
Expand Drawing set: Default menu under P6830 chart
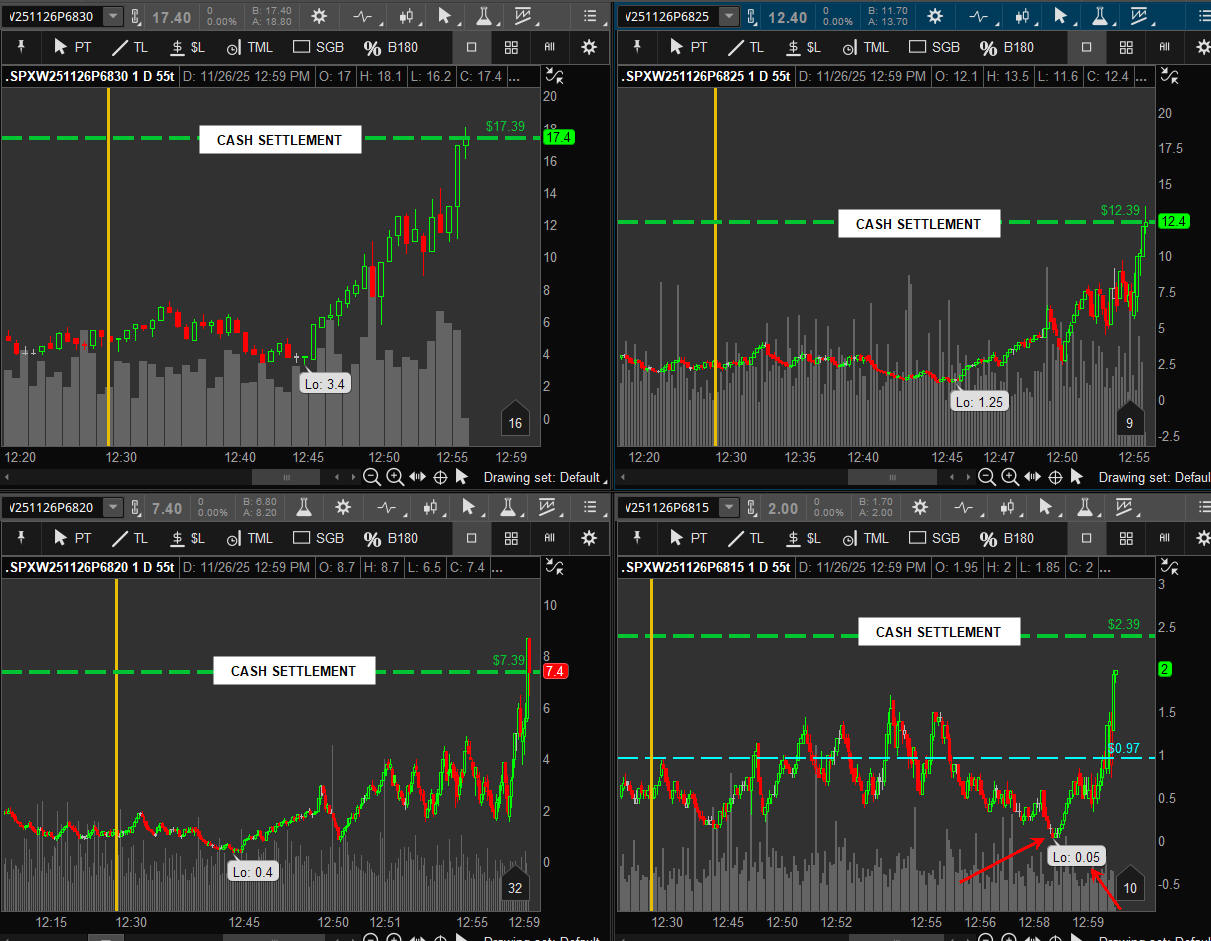541,477
